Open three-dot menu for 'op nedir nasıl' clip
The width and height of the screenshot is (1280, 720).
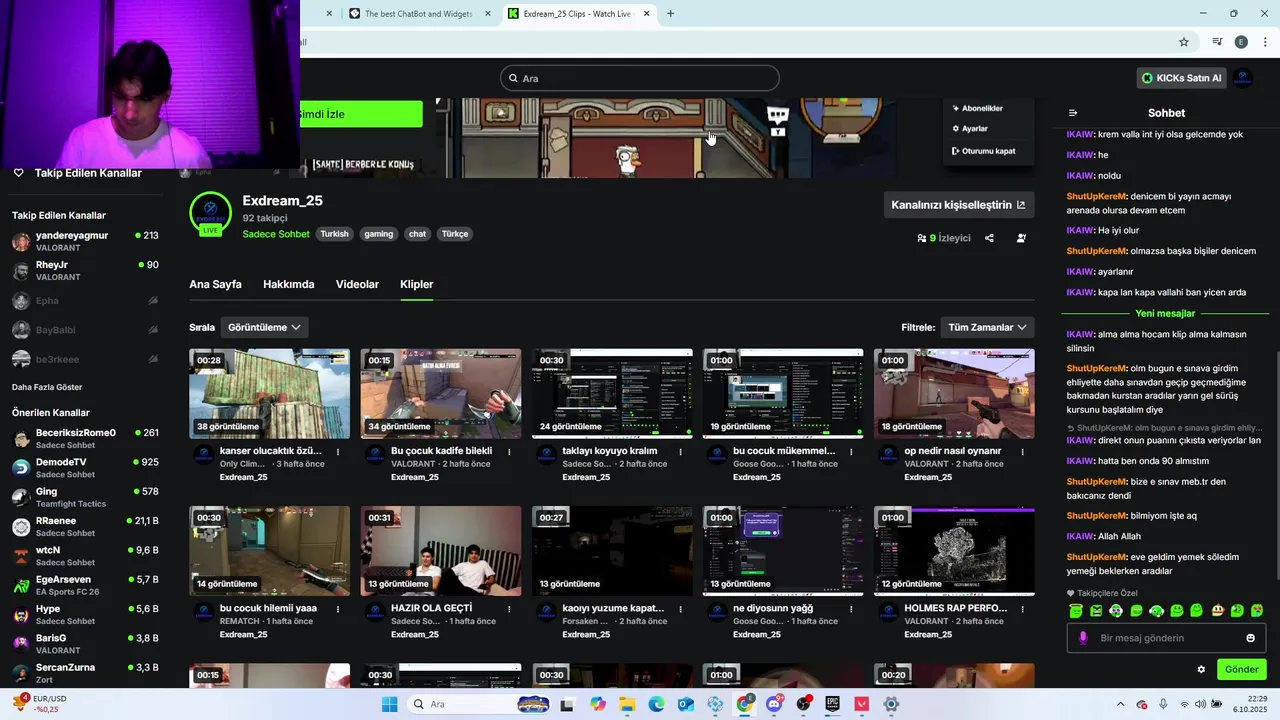1022,451
